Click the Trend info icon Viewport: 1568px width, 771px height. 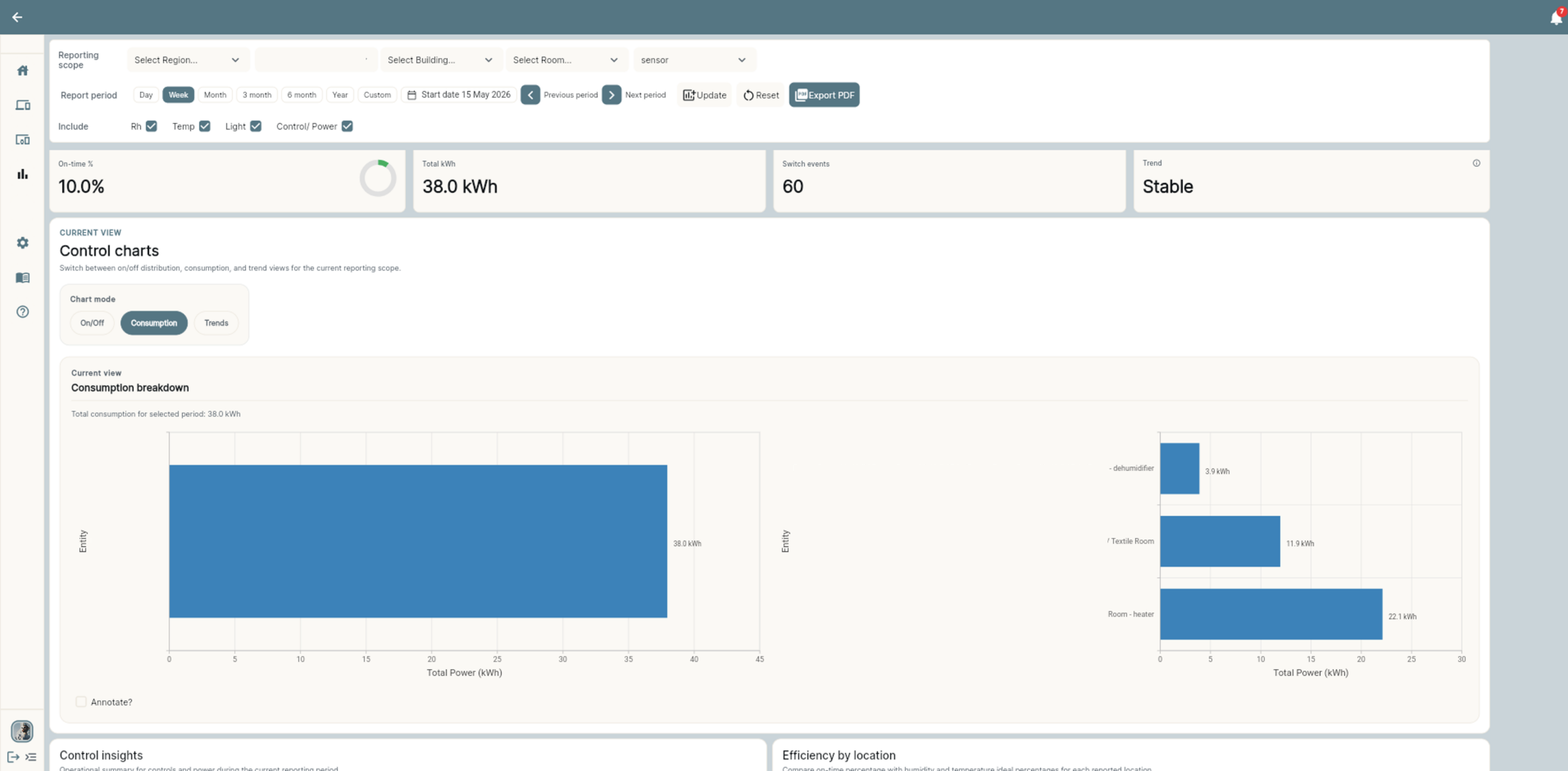pos(1476,163)
